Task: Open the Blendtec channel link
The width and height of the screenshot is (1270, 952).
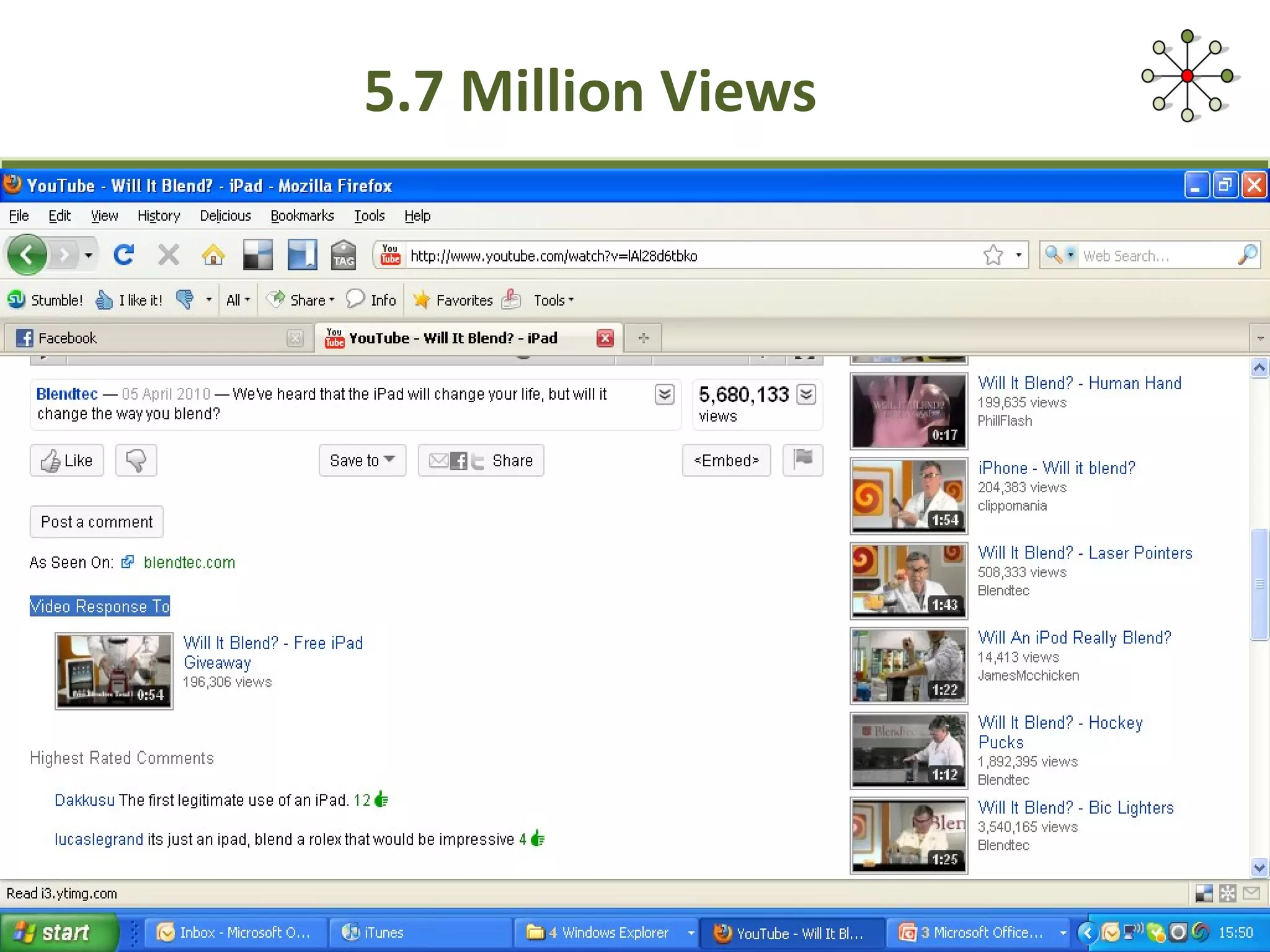Action: click(66, 394)
